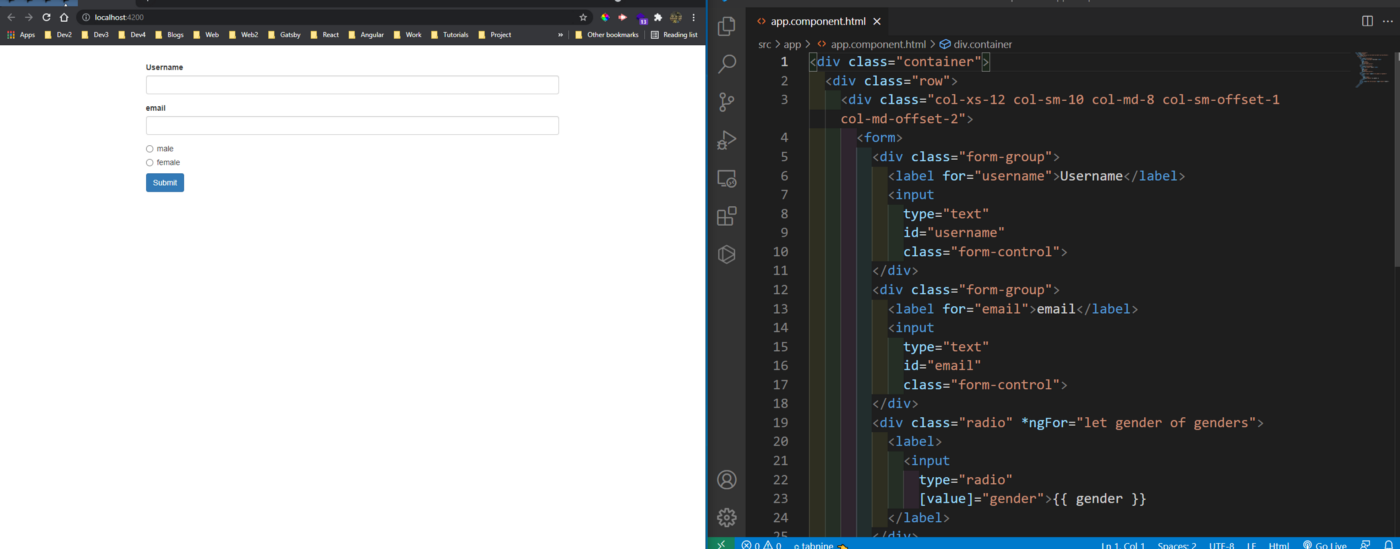
Task: Open the Source Control view
Action: point(727,102)
